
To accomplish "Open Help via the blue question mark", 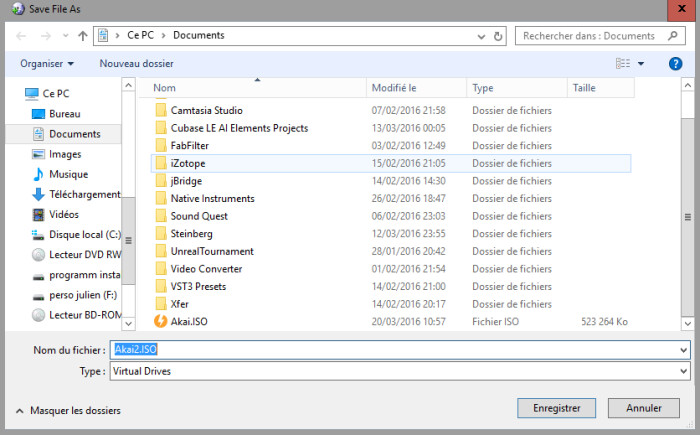I will click(x=675, y=64).
